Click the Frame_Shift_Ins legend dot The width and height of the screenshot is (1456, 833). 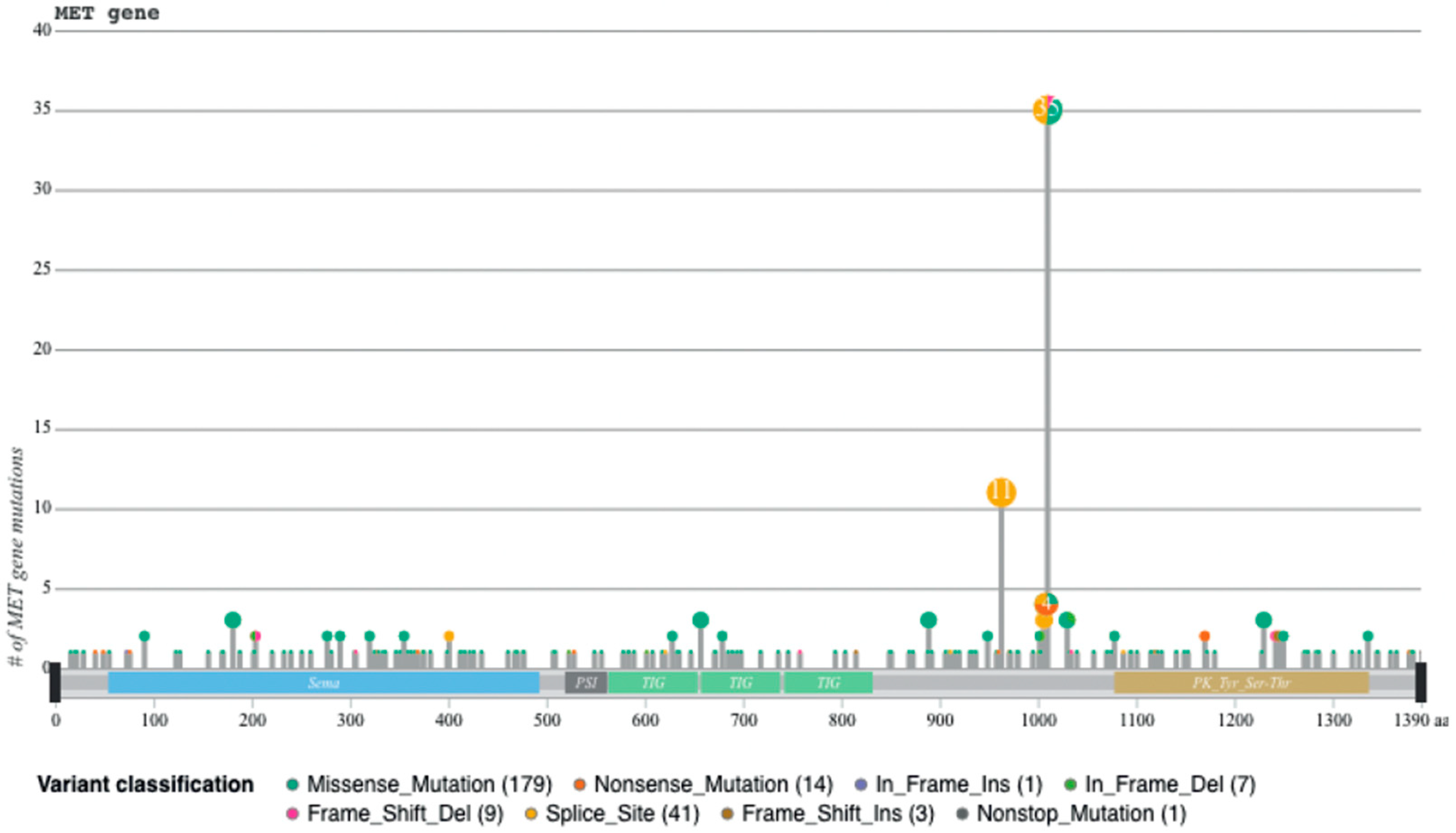coord(728,814)
